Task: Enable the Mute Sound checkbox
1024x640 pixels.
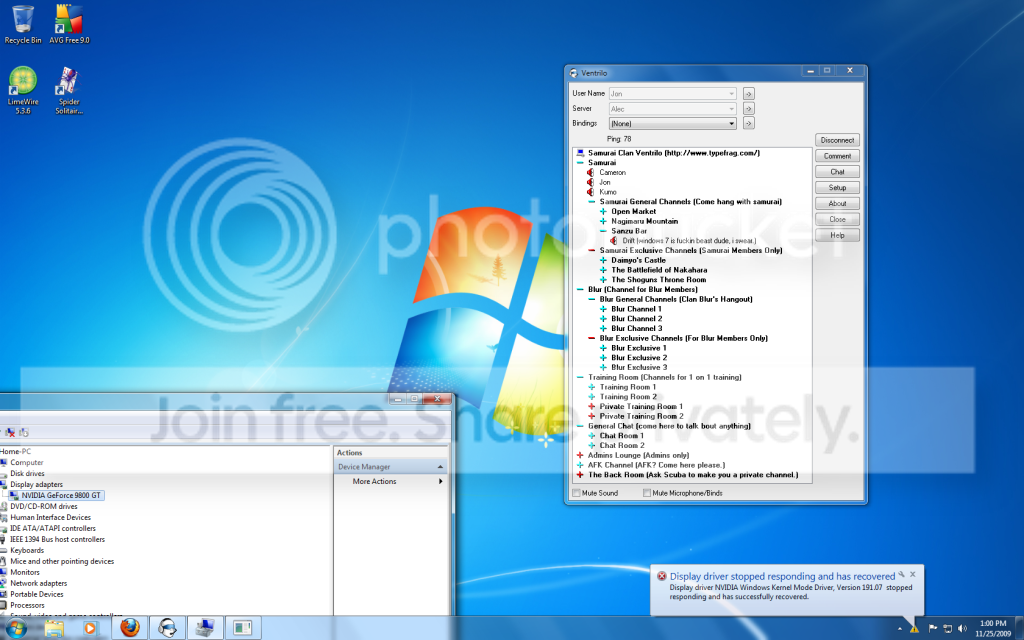Action: pyautogui.click(x=576, y=493)
